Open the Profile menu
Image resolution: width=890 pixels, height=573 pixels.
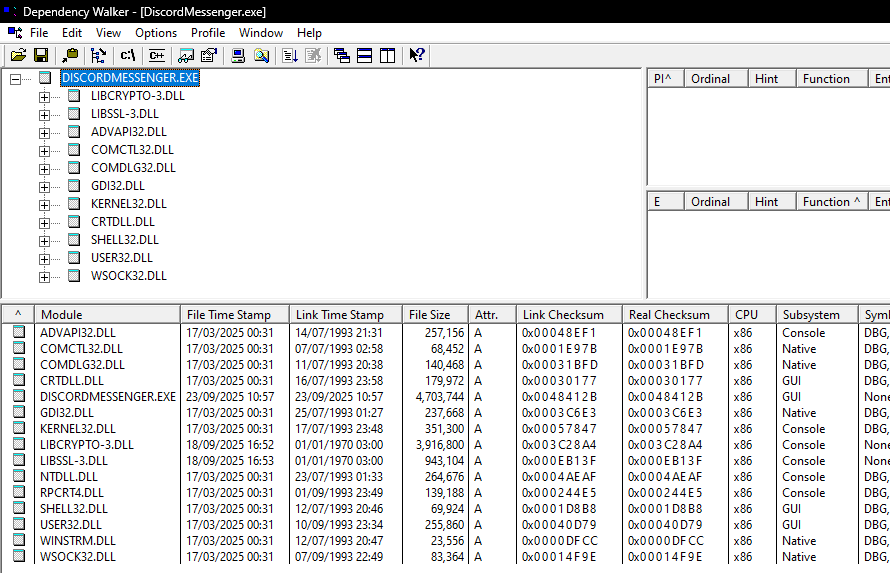(208, 33)
